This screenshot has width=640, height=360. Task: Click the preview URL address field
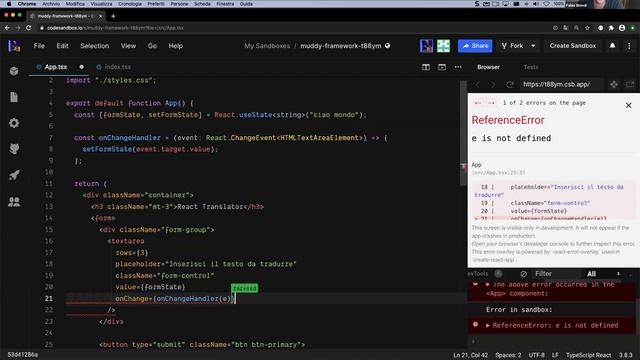tap(561, 84)
